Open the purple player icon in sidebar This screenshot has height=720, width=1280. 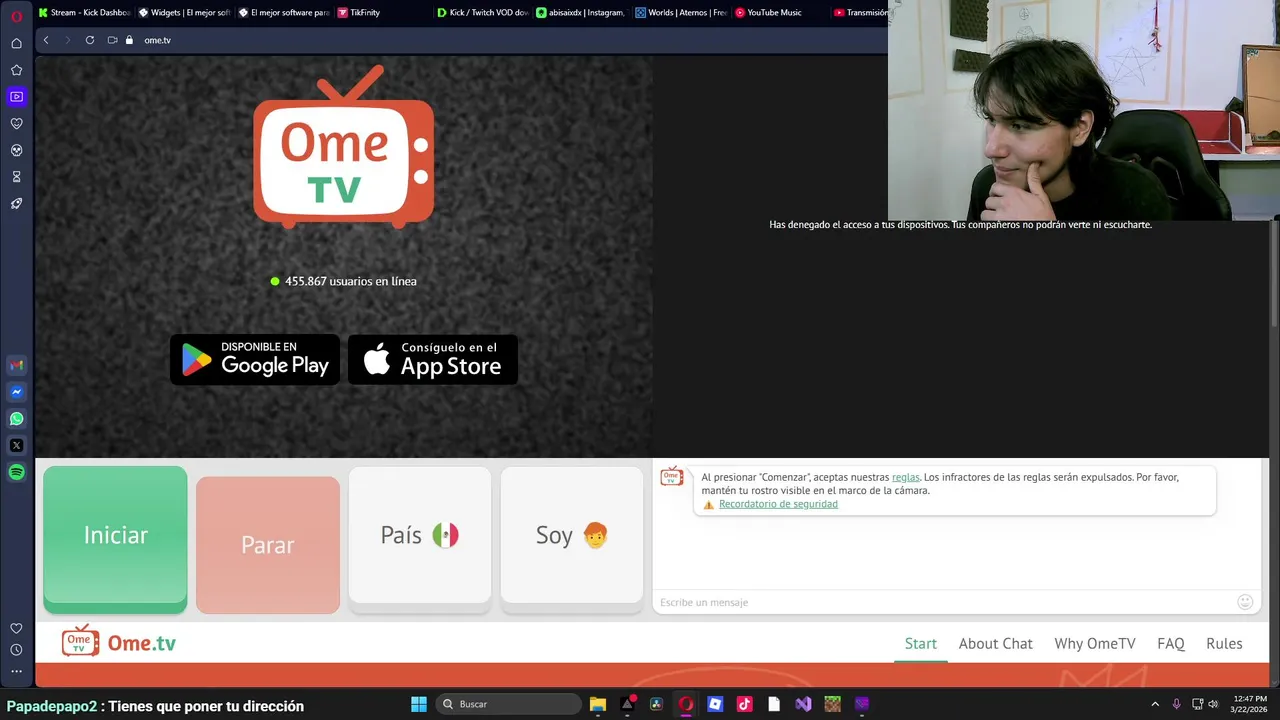(16, 97)
